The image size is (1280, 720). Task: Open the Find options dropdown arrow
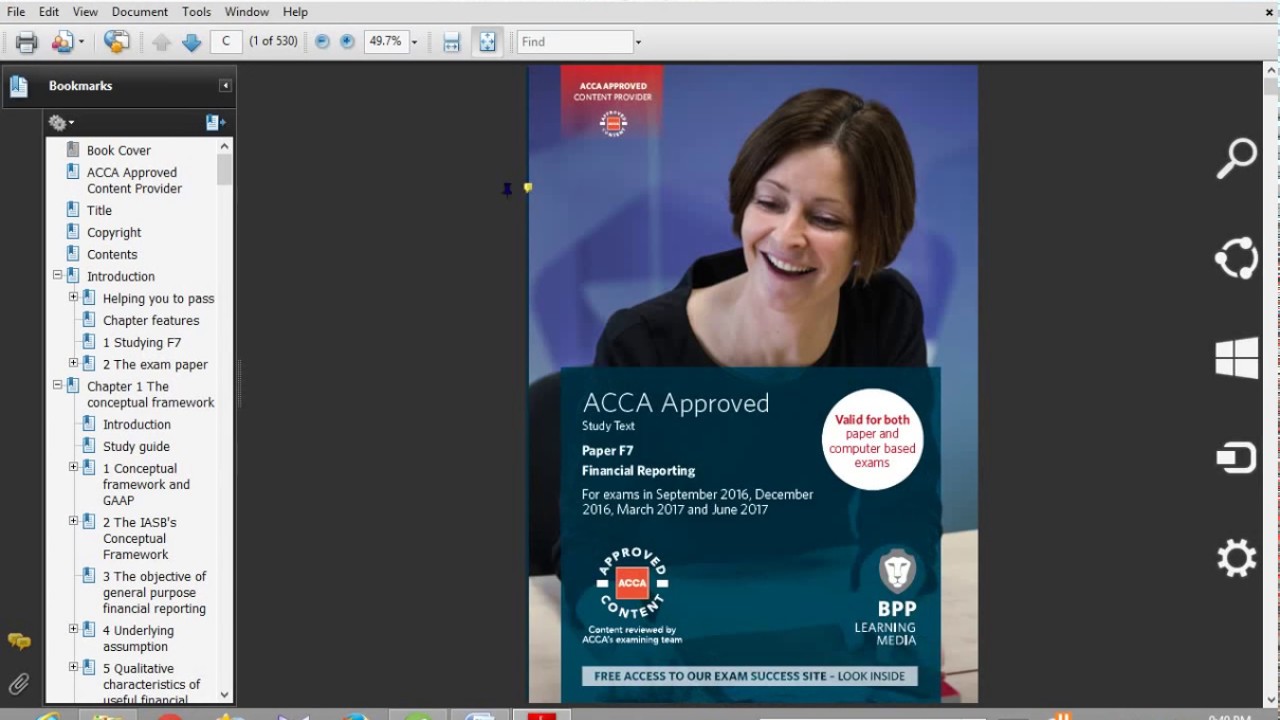pos(638,42)
